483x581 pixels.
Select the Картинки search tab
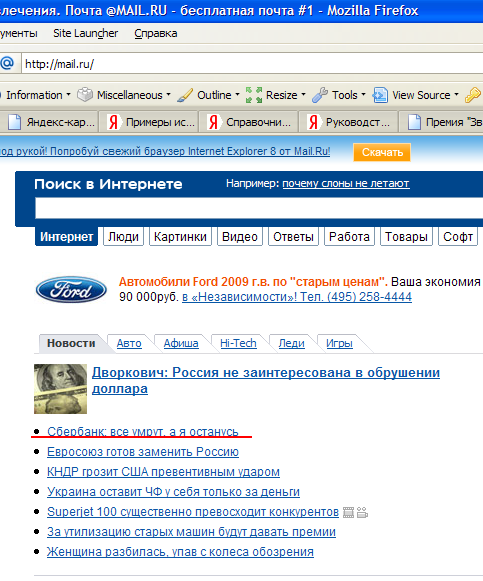(x=180, y=236)
